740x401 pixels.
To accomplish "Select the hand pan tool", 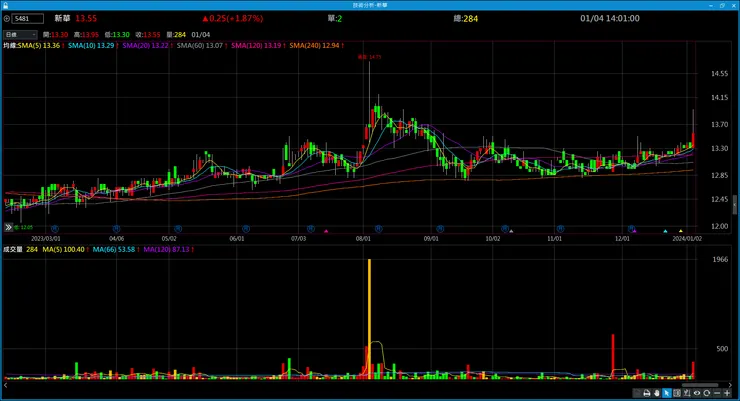I will pos(656,393).
